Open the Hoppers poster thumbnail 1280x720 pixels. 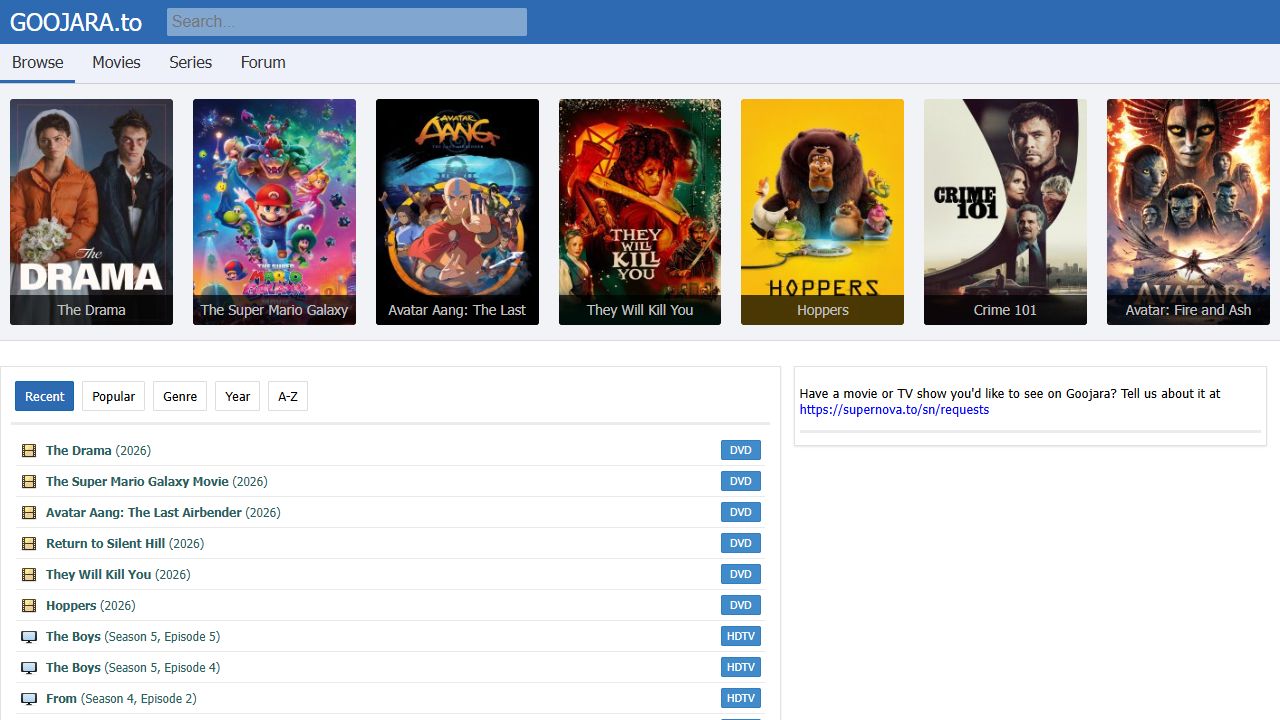(x=822, y=212)
